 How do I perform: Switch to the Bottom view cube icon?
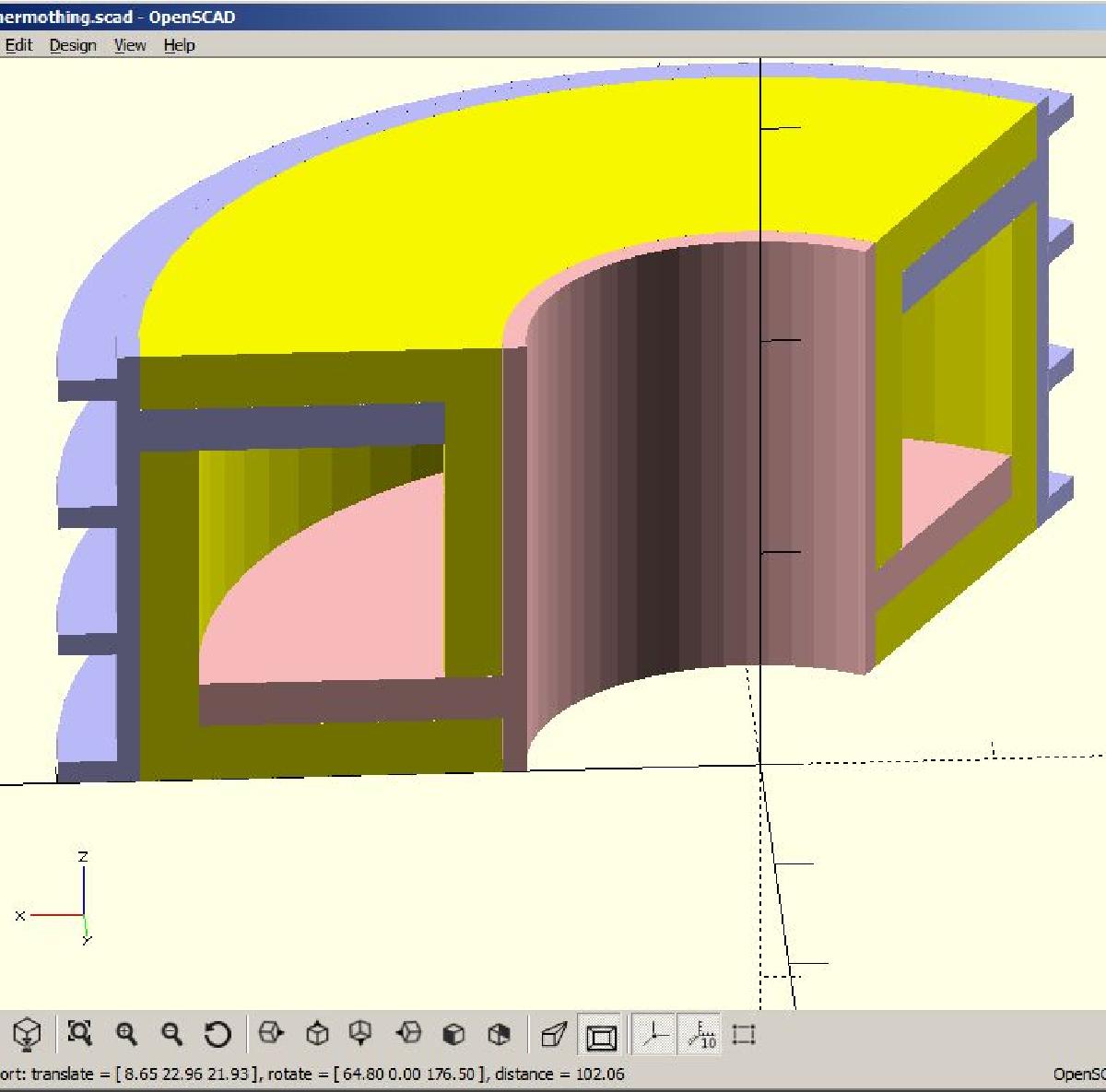coord(361,1034)
